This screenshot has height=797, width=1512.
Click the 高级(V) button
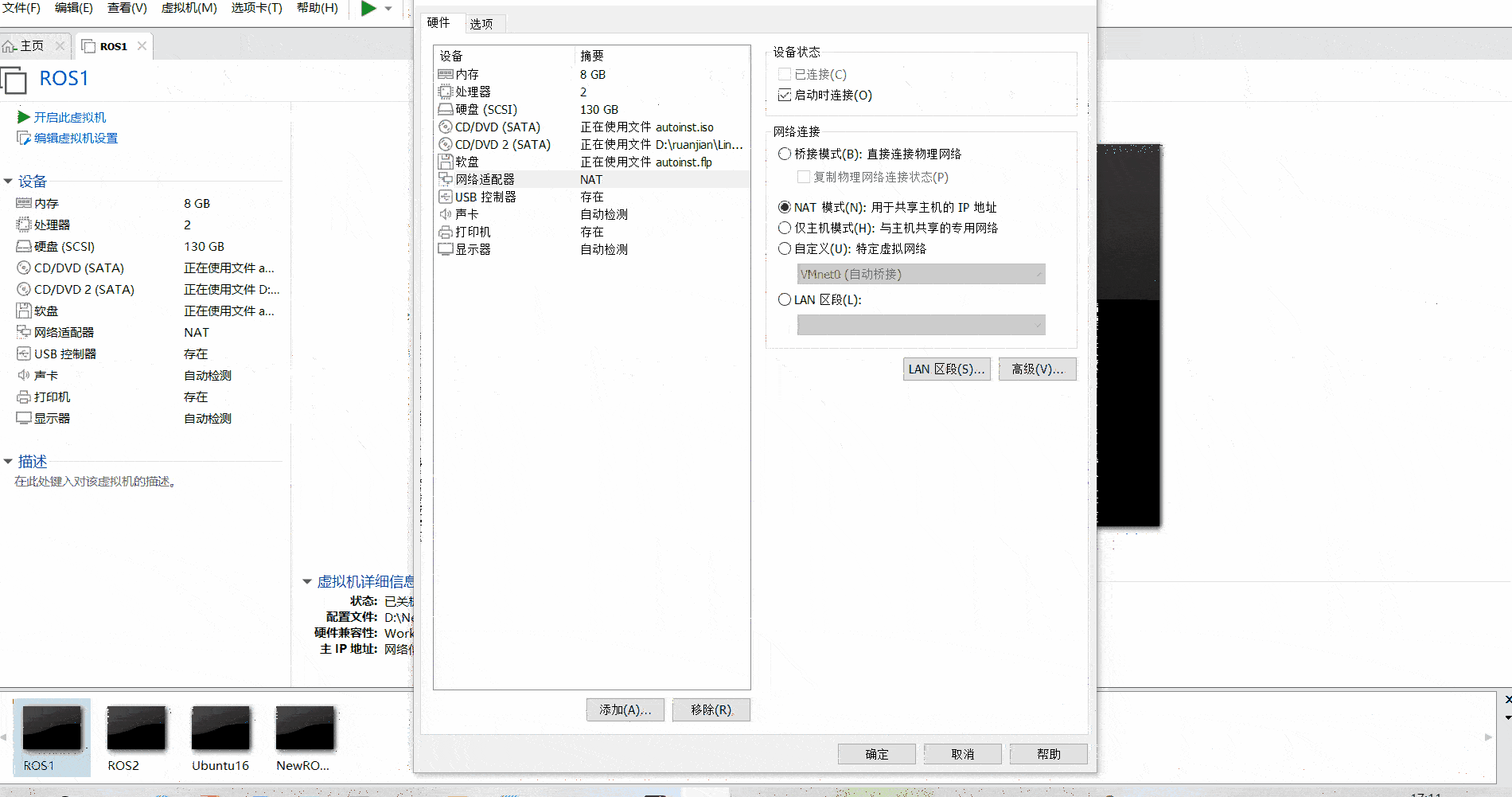coord(1037,369)
